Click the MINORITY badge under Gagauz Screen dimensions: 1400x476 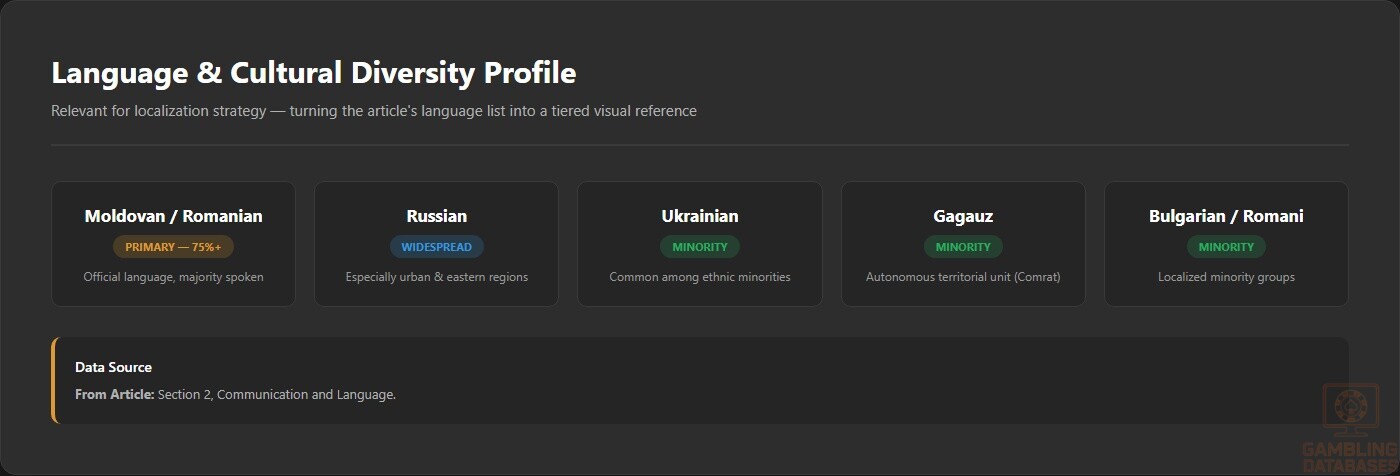coord(963,247)
